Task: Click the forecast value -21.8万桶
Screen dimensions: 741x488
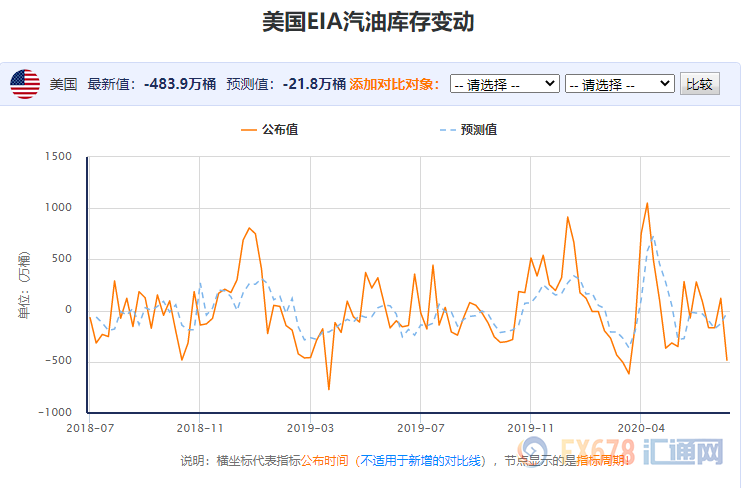Action: coord(313,84)
